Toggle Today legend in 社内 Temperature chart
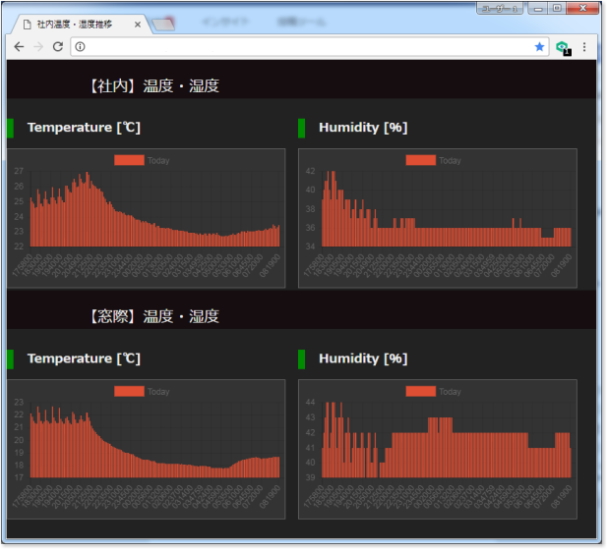Viewport: 607px width, 549px height. [x=142, y=160]
